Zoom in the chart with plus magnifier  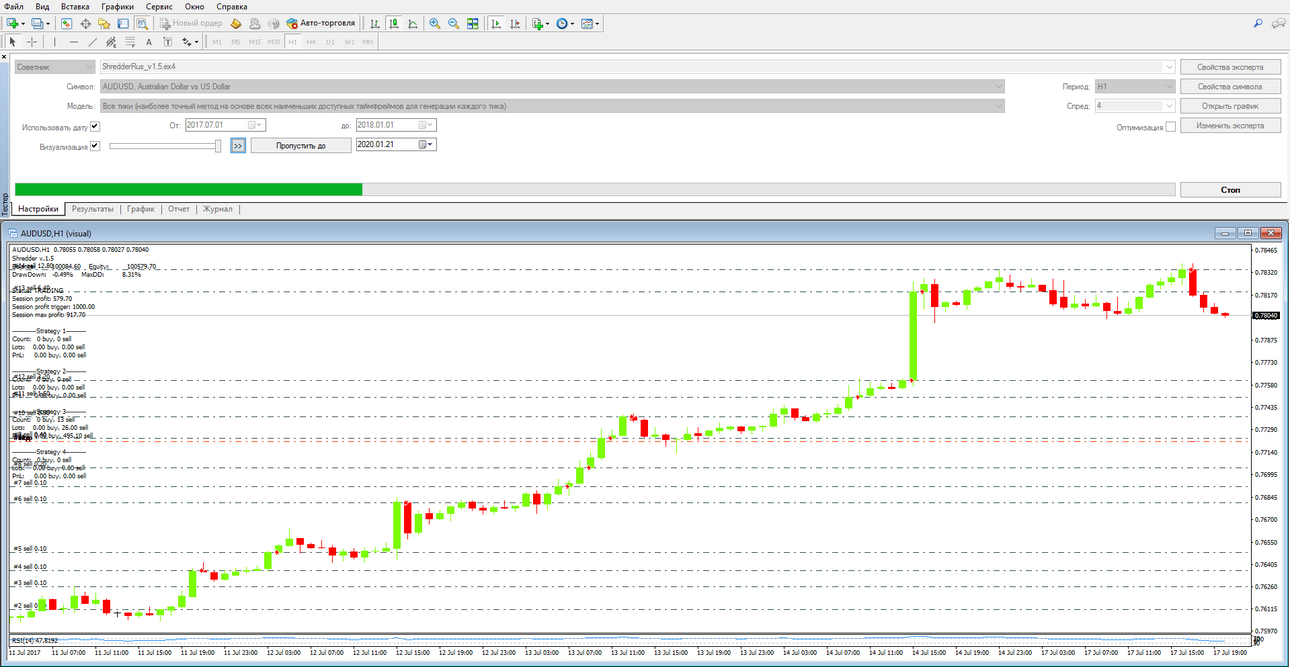click(x=435, y=23)
